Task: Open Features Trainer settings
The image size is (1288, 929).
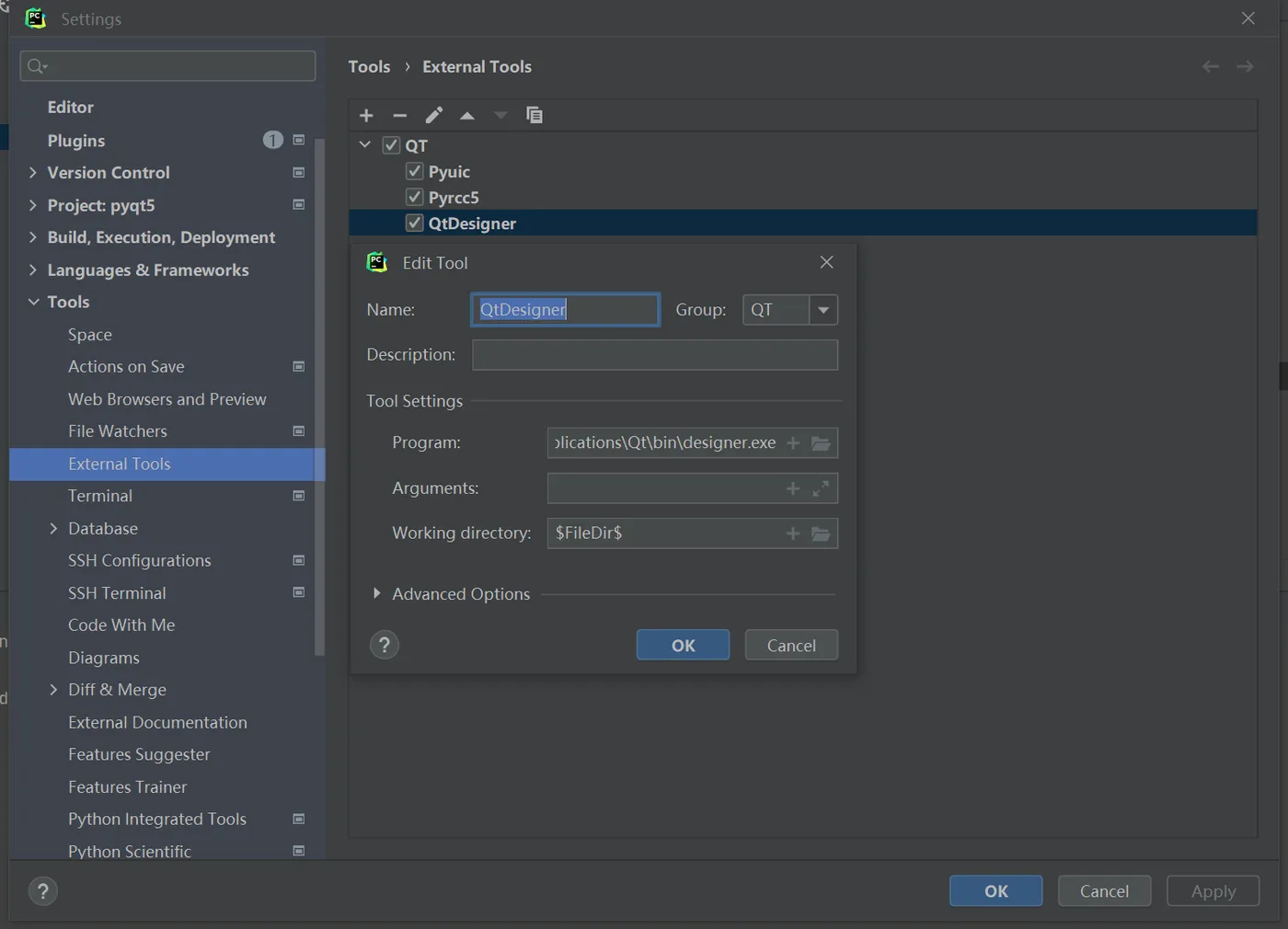Action: [127, 787]
